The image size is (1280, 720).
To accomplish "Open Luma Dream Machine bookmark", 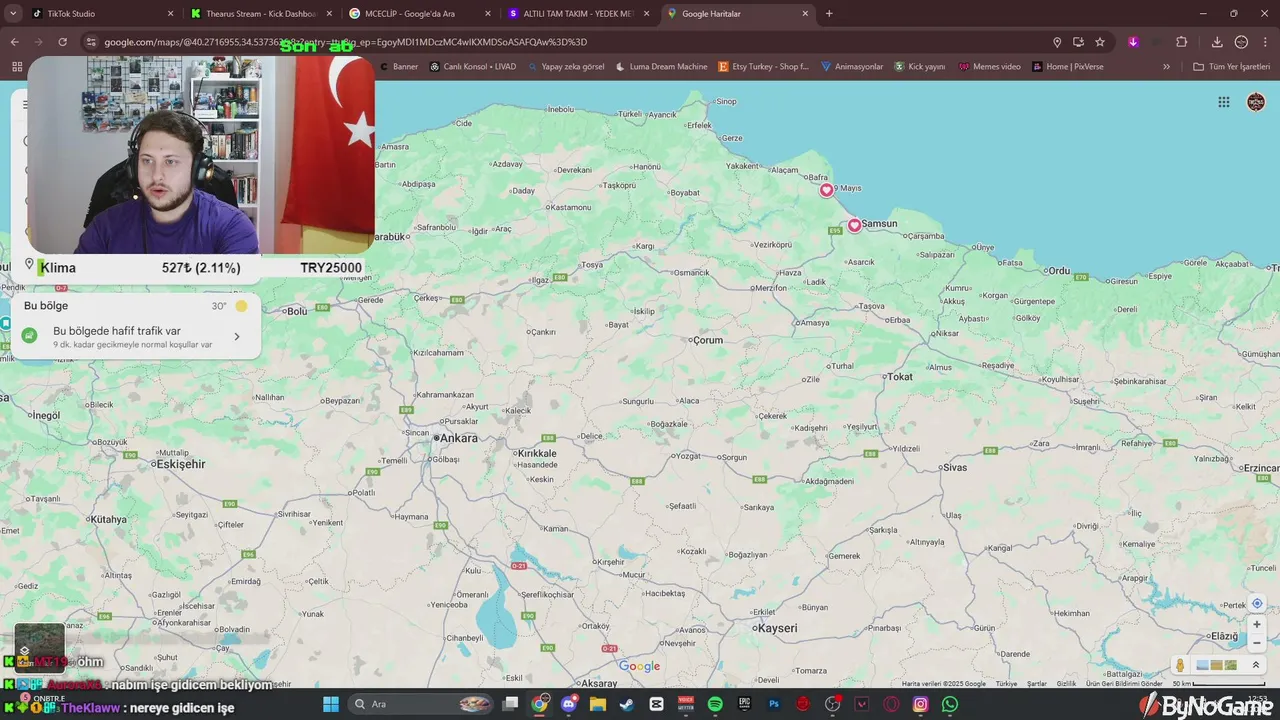I will (661, 67).
